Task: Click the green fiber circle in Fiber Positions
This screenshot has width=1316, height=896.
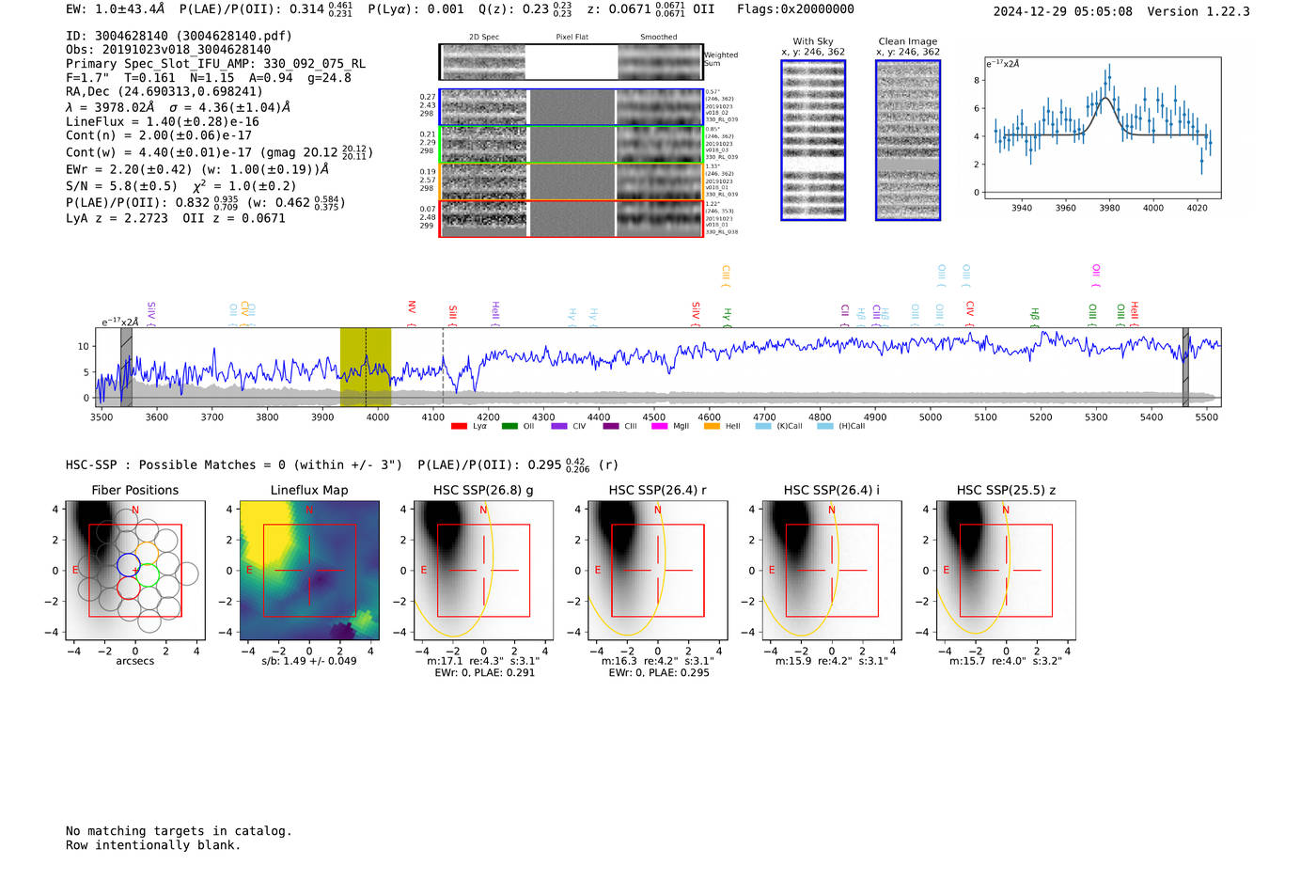Action: coord(148,576)
